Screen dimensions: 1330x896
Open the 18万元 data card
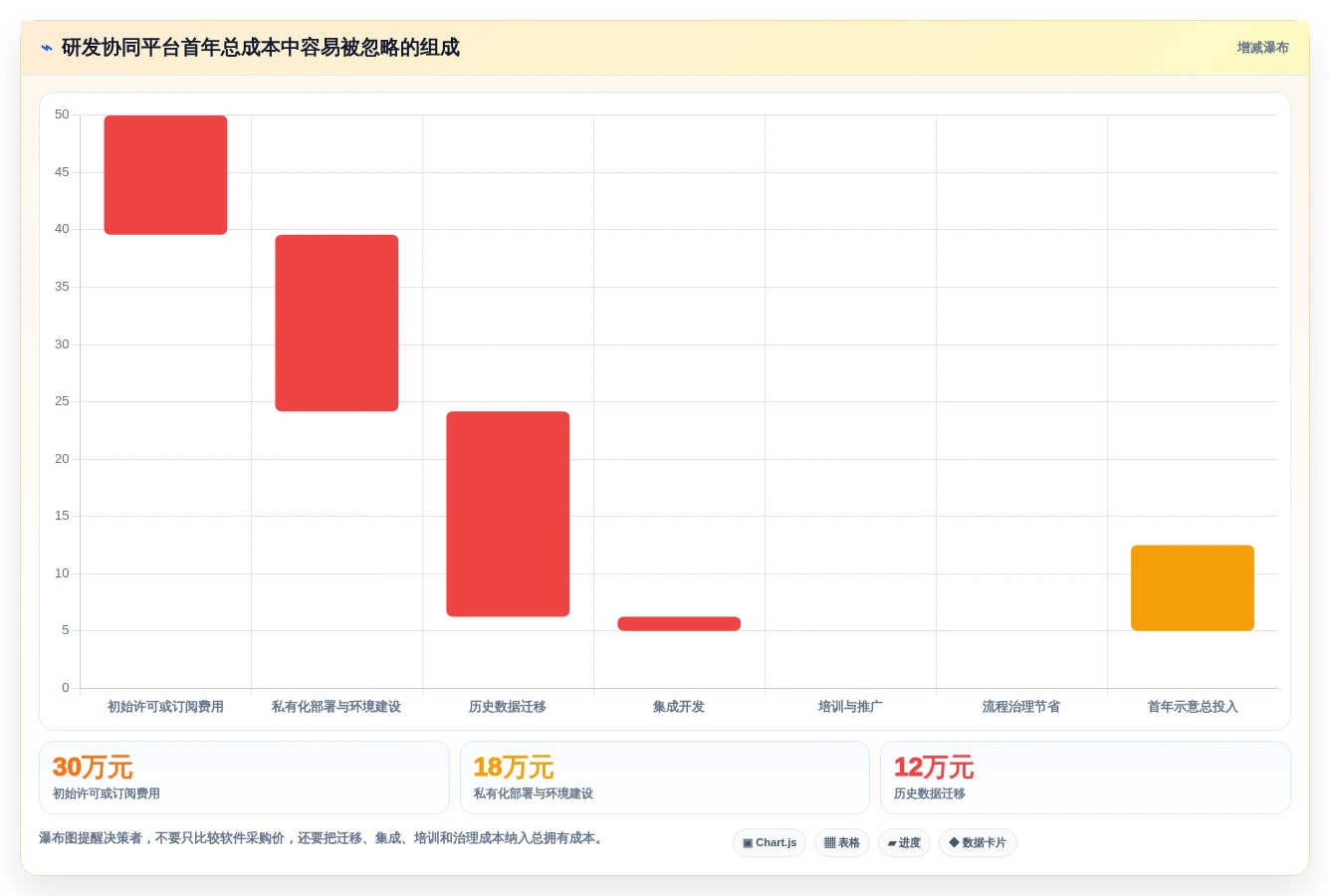[x=665, y=778]
